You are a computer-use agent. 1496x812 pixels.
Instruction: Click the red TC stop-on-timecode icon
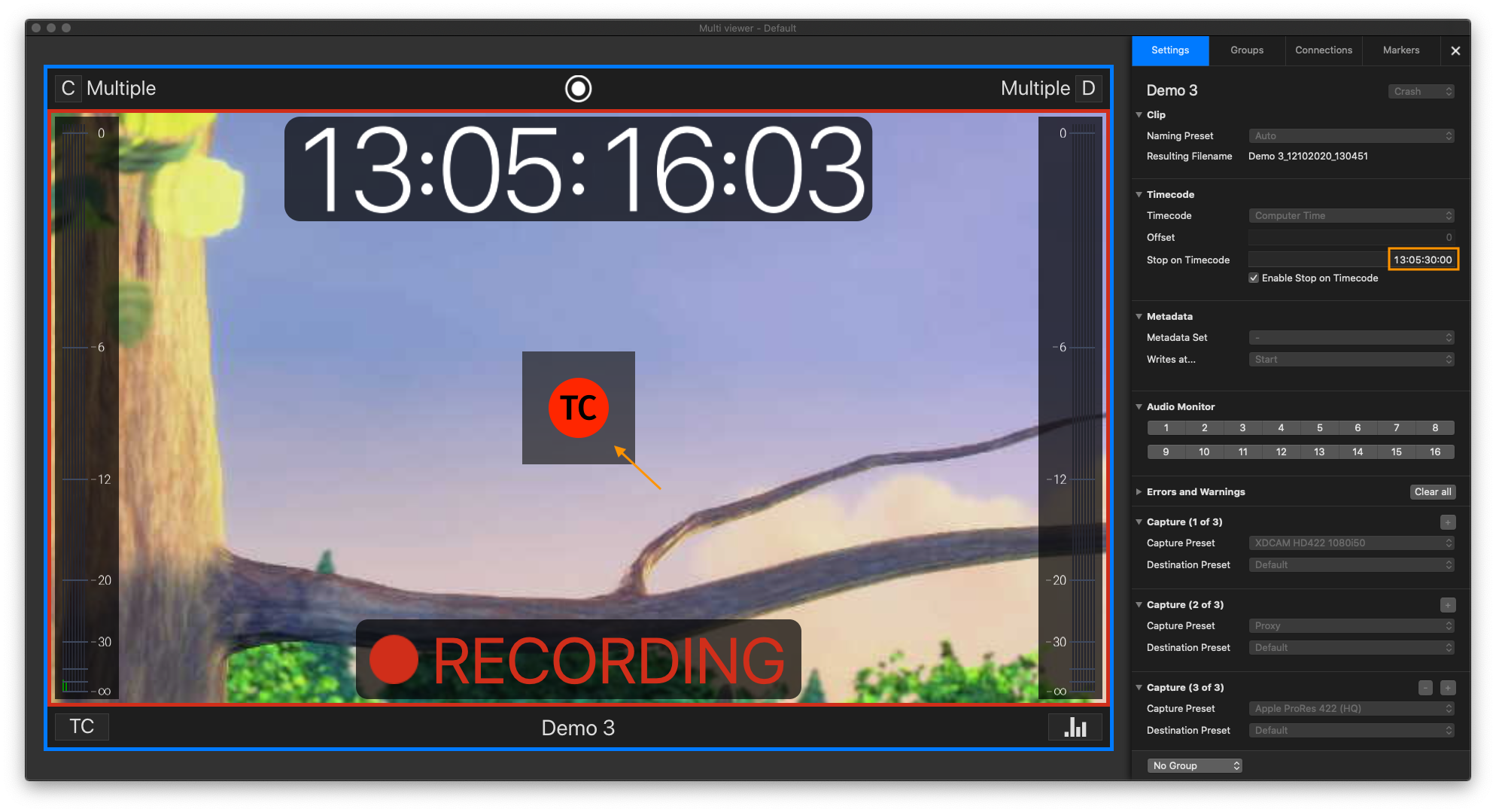coord(578,408)
